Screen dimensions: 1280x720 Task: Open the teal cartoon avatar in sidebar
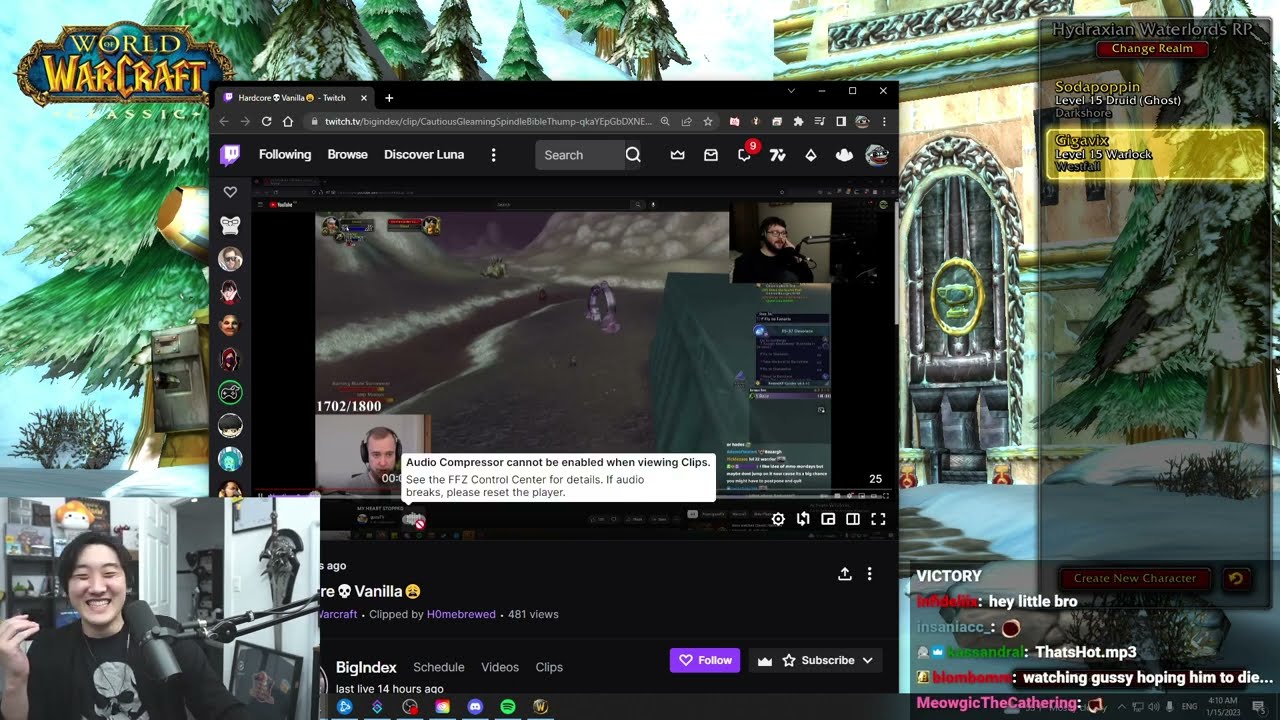[230, 459]
